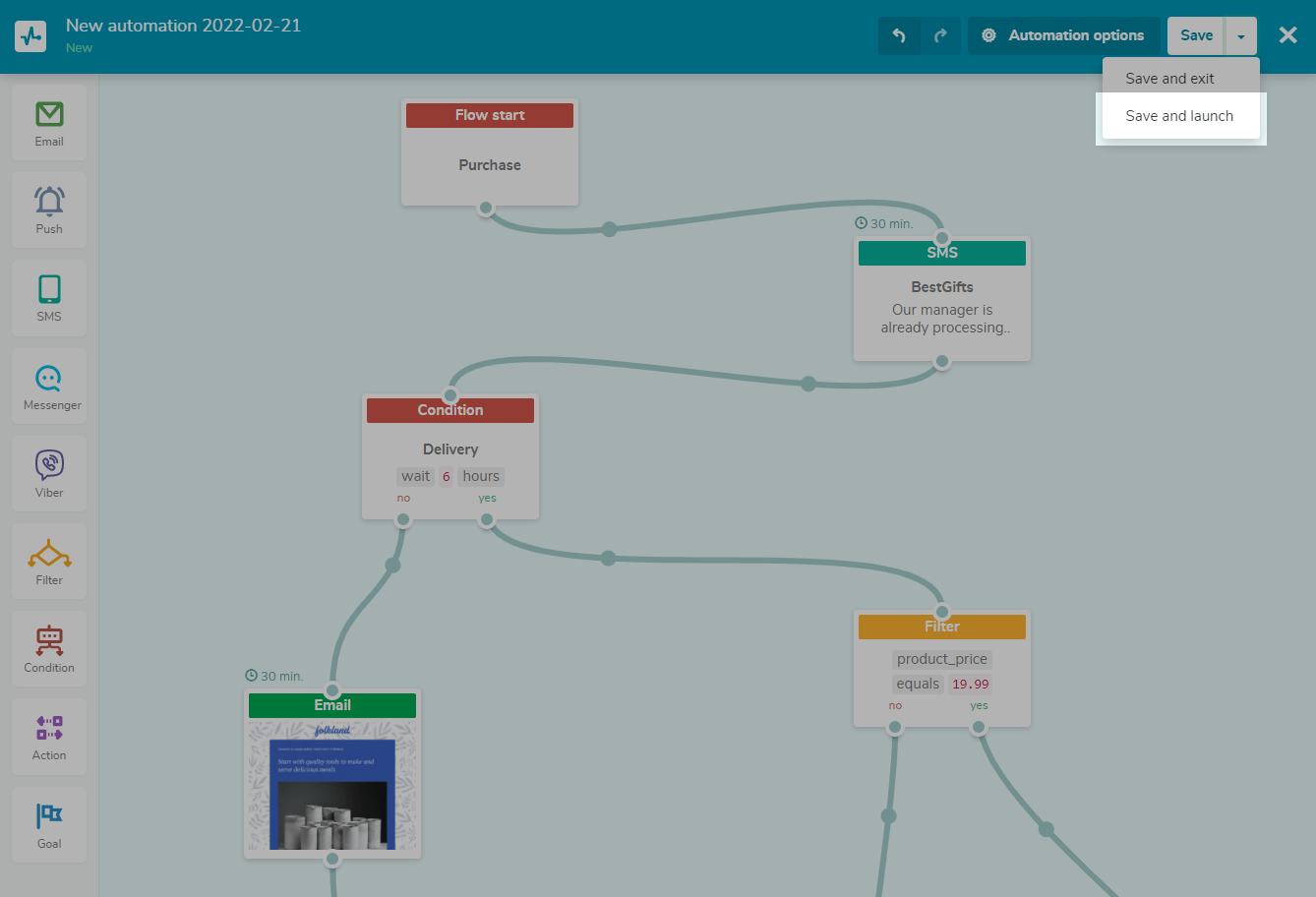Choose Save and exit from menu

click(1169, 79)
